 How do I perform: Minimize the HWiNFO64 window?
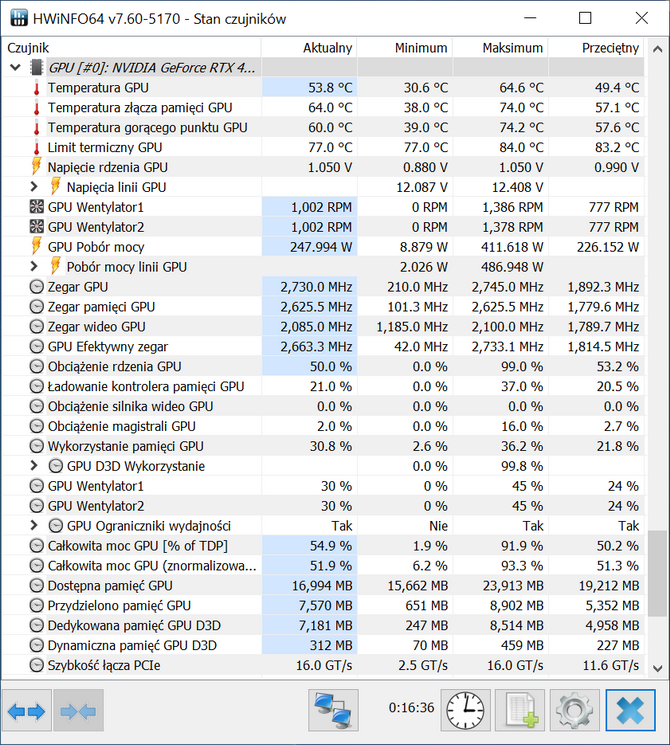[x=530, y=18]
